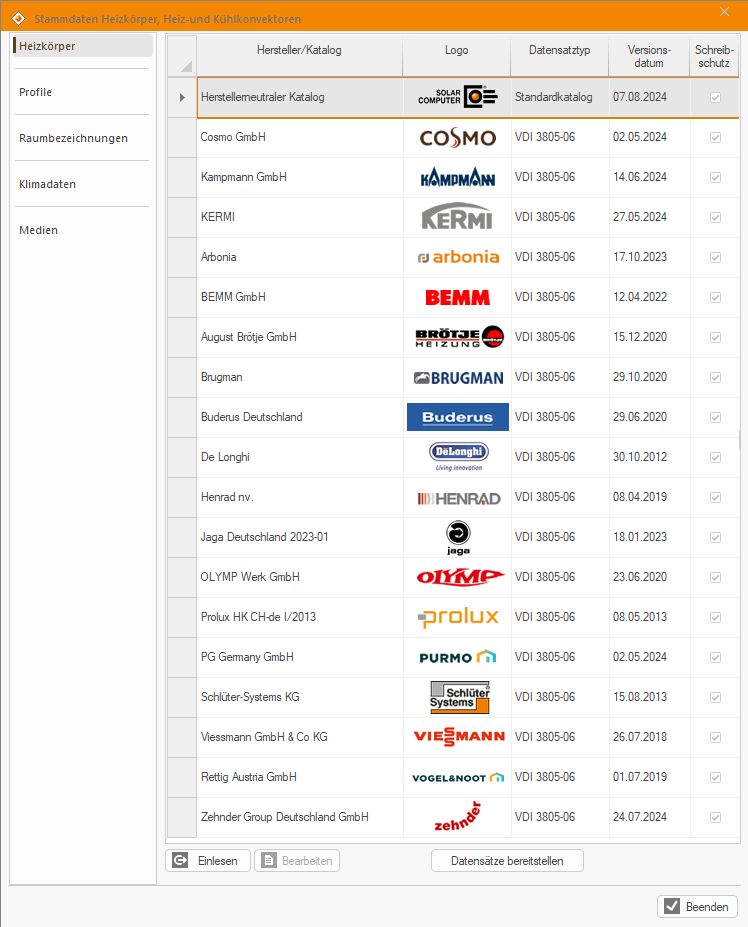Click the BEMM logo

pos(457,297)
